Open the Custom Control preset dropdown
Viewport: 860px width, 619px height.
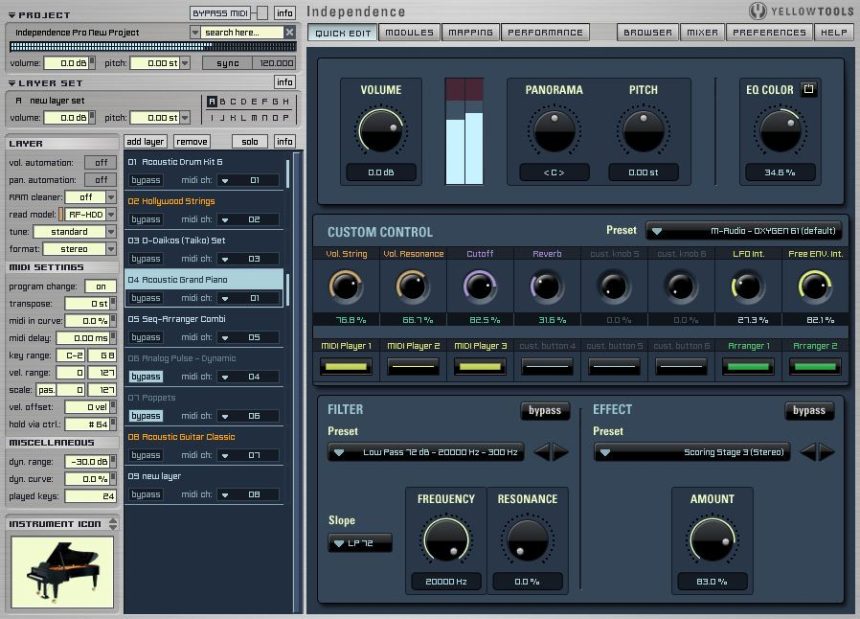[744, 231]
